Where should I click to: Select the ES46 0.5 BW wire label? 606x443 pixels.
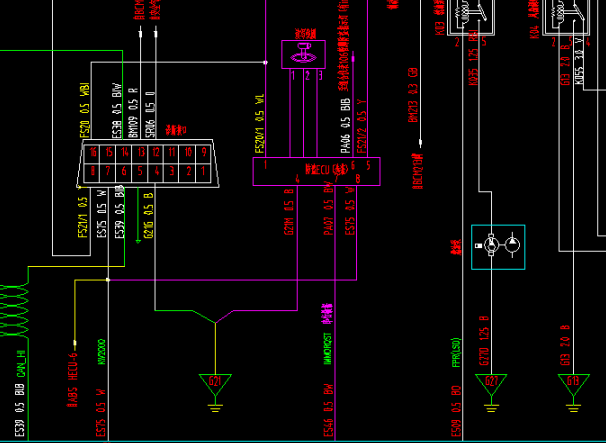(328, 411)
